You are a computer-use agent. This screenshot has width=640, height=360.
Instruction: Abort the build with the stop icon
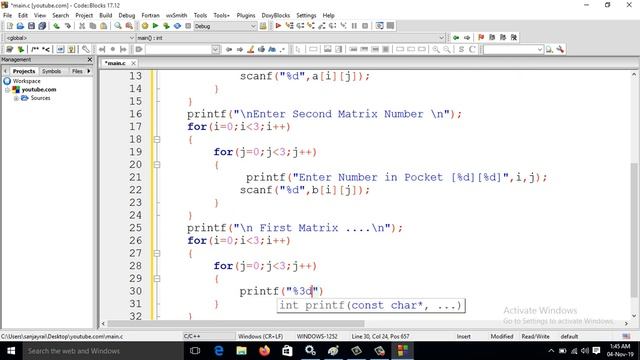pyautogui.click(x=188, y=26)
